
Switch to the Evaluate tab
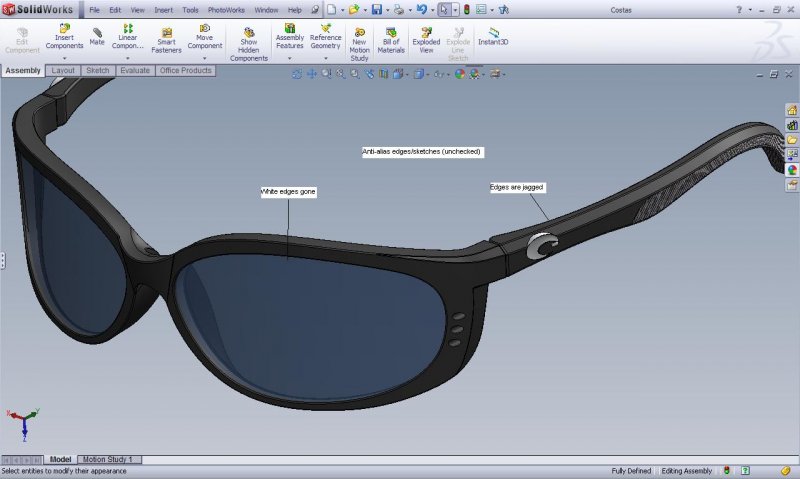[135, 70]
